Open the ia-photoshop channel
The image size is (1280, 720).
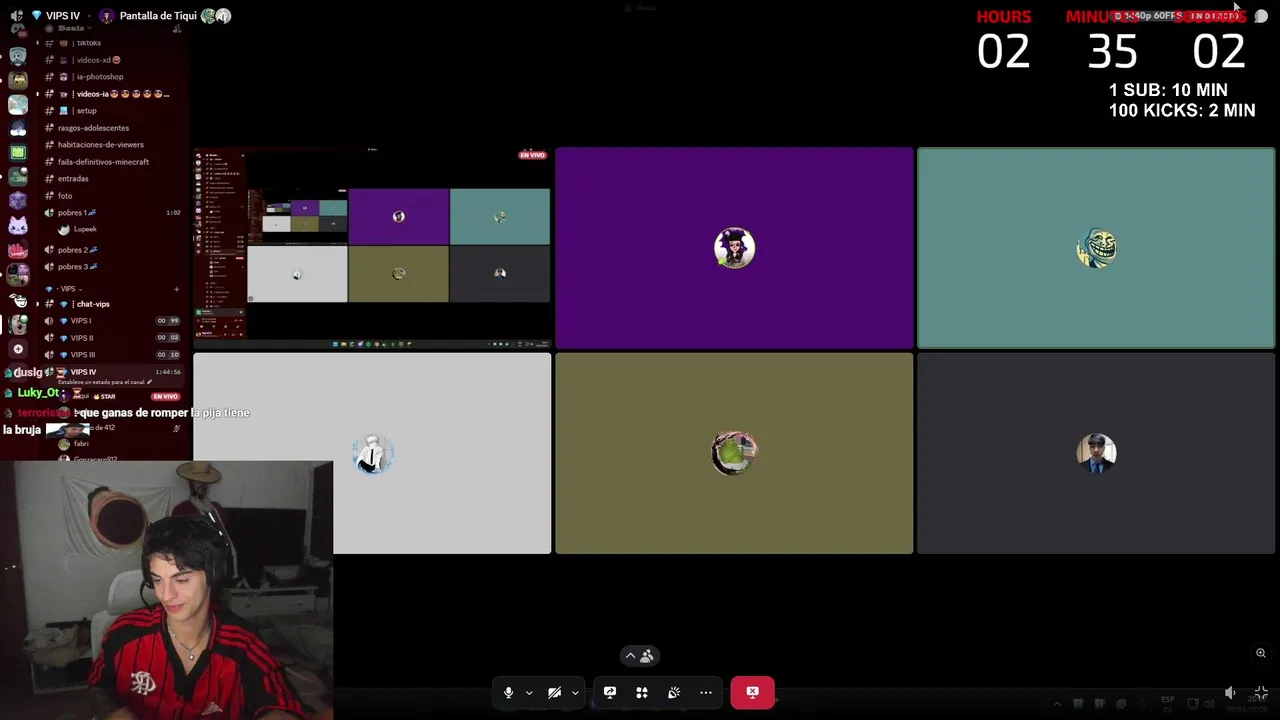coord(112,77)
